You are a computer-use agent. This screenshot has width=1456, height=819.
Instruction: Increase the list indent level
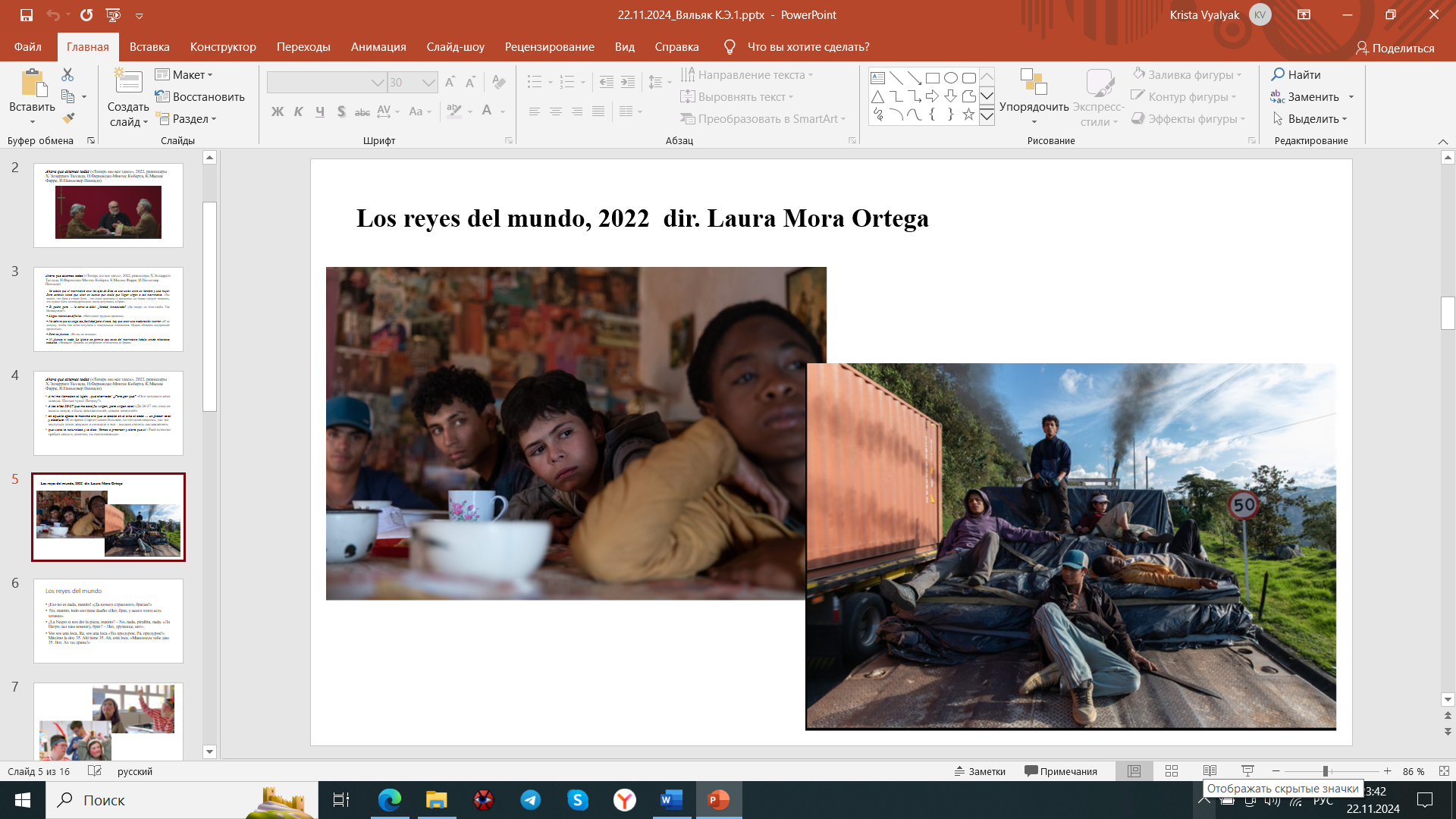click(628, 82)
